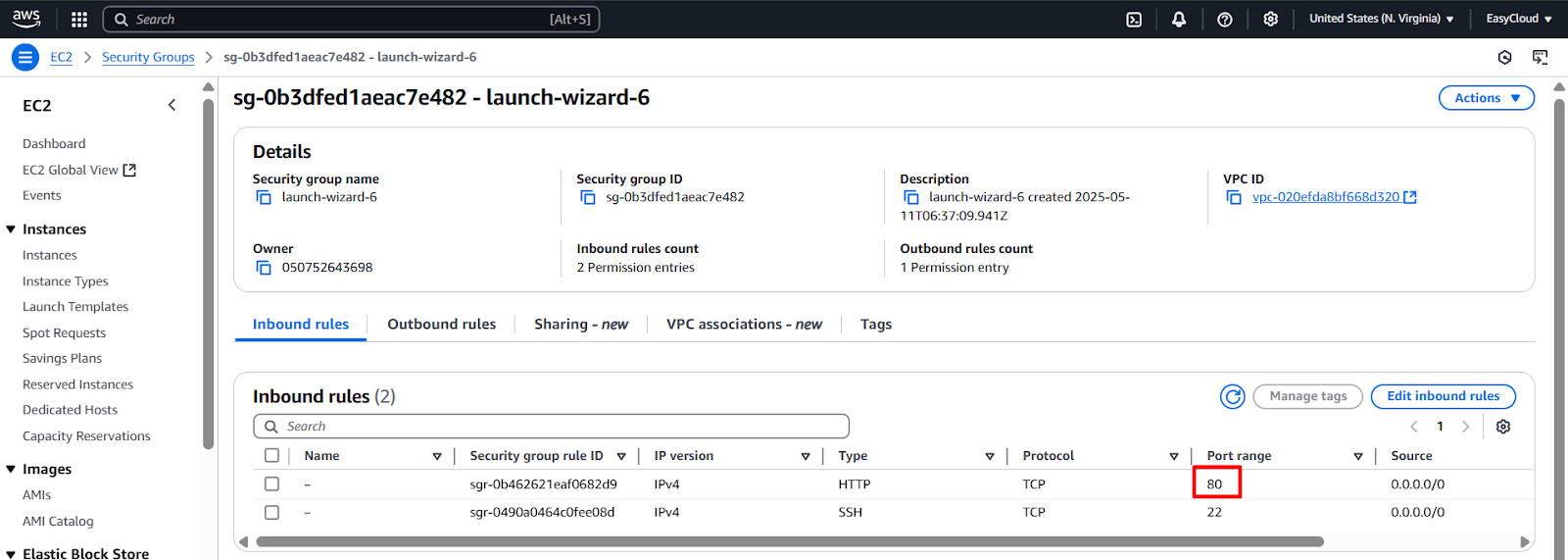The width and height of the screenshot is (1568, 560).
Task: Click EC2 Global View external link icon
Action: [x=129, y=170]
